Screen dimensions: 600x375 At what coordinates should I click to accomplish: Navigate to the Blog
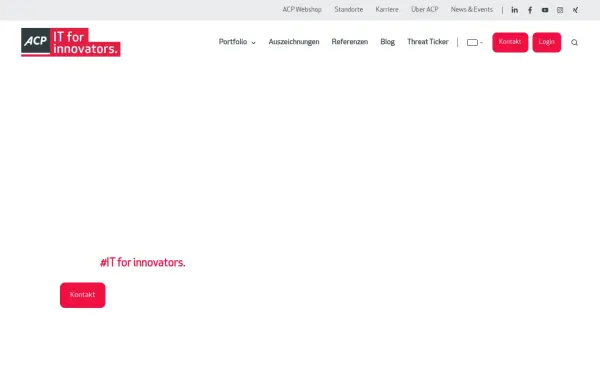(x=387, y=42)
